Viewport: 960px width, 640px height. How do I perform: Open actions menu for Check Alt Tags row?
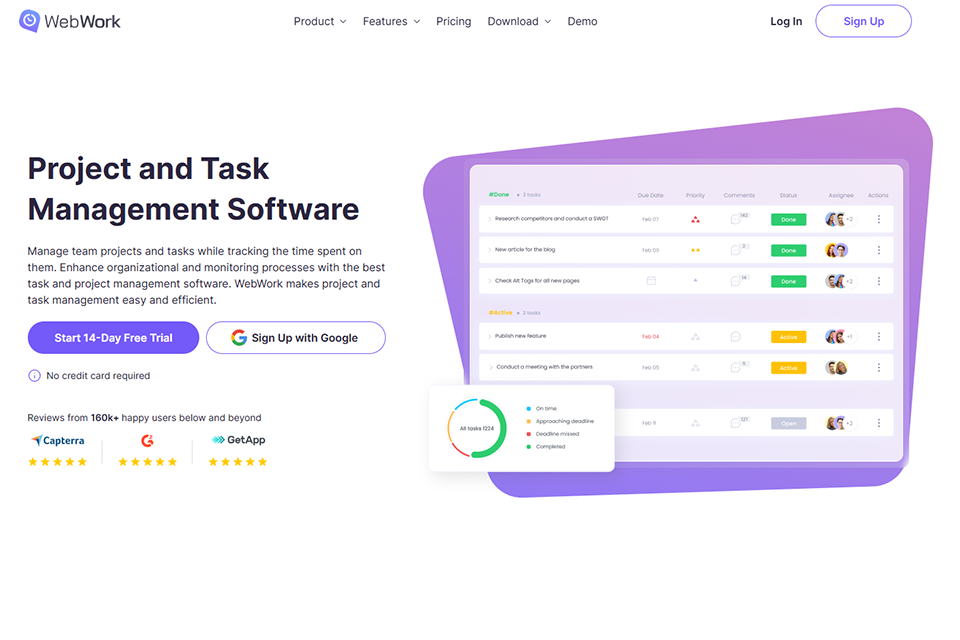click(879, 281)
